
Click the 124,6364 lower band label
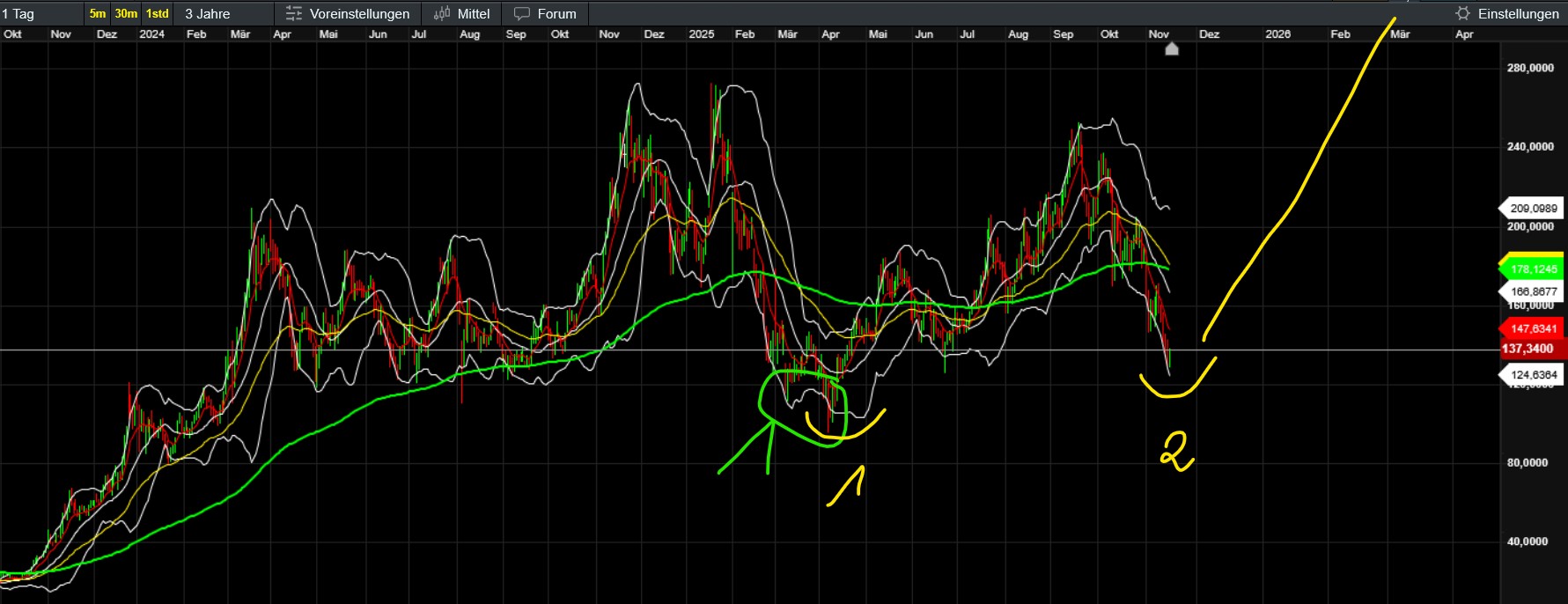pos(1534,375)
